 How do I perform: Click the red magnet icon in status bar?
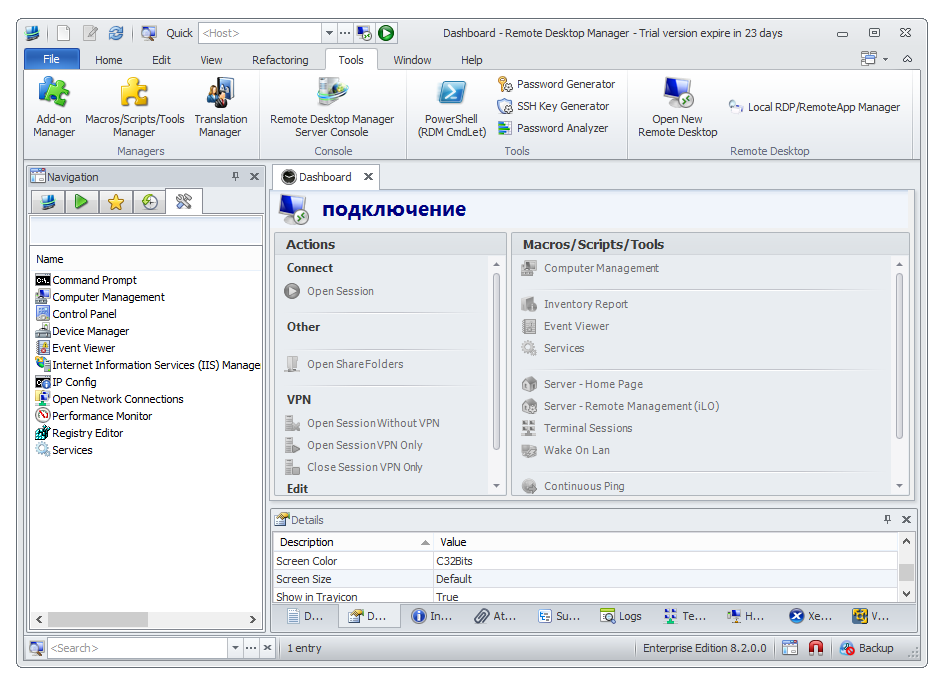pos(816,648)
